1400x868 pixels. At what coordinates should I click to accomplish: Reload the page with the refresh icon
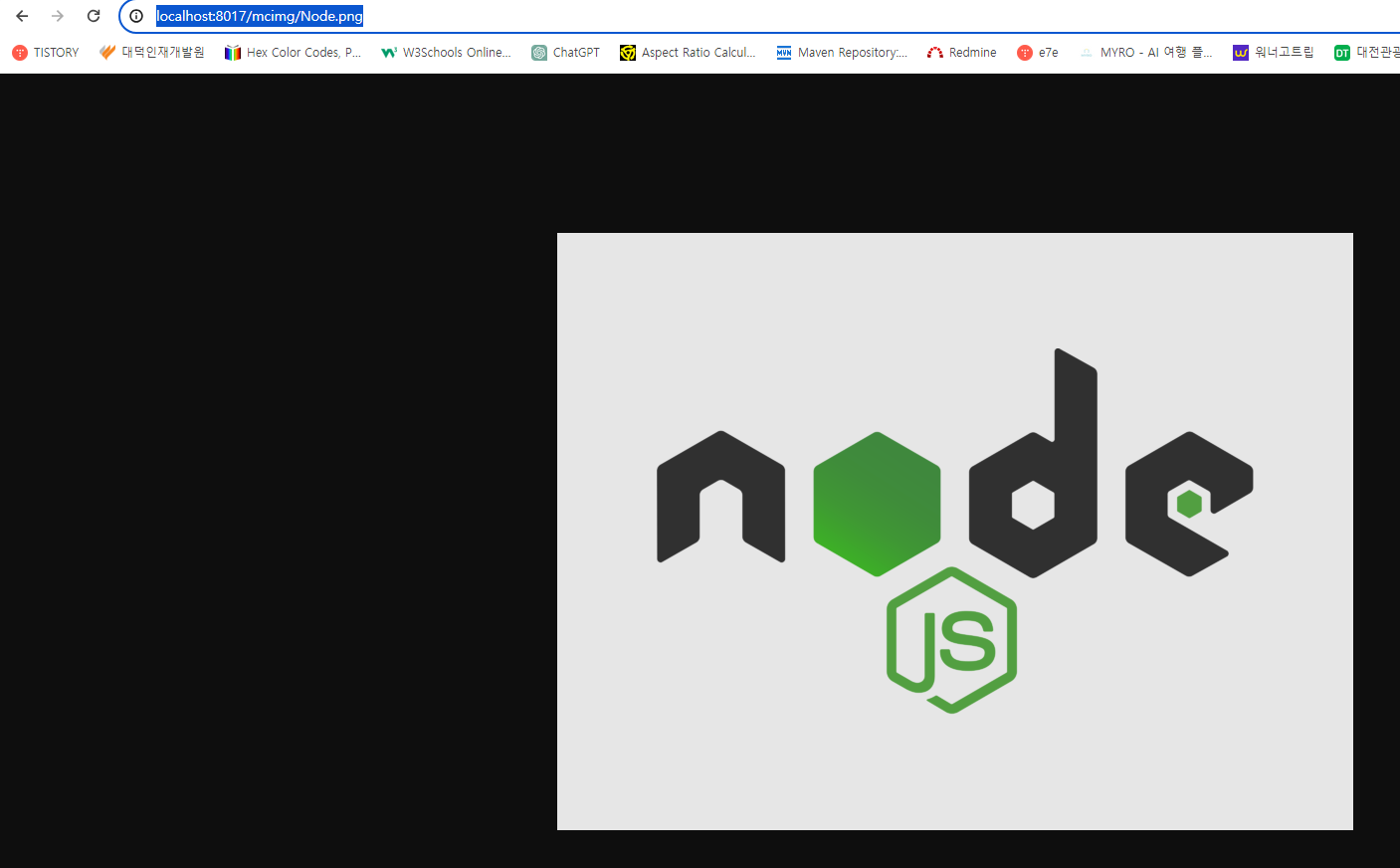click(x=94, y=16)
